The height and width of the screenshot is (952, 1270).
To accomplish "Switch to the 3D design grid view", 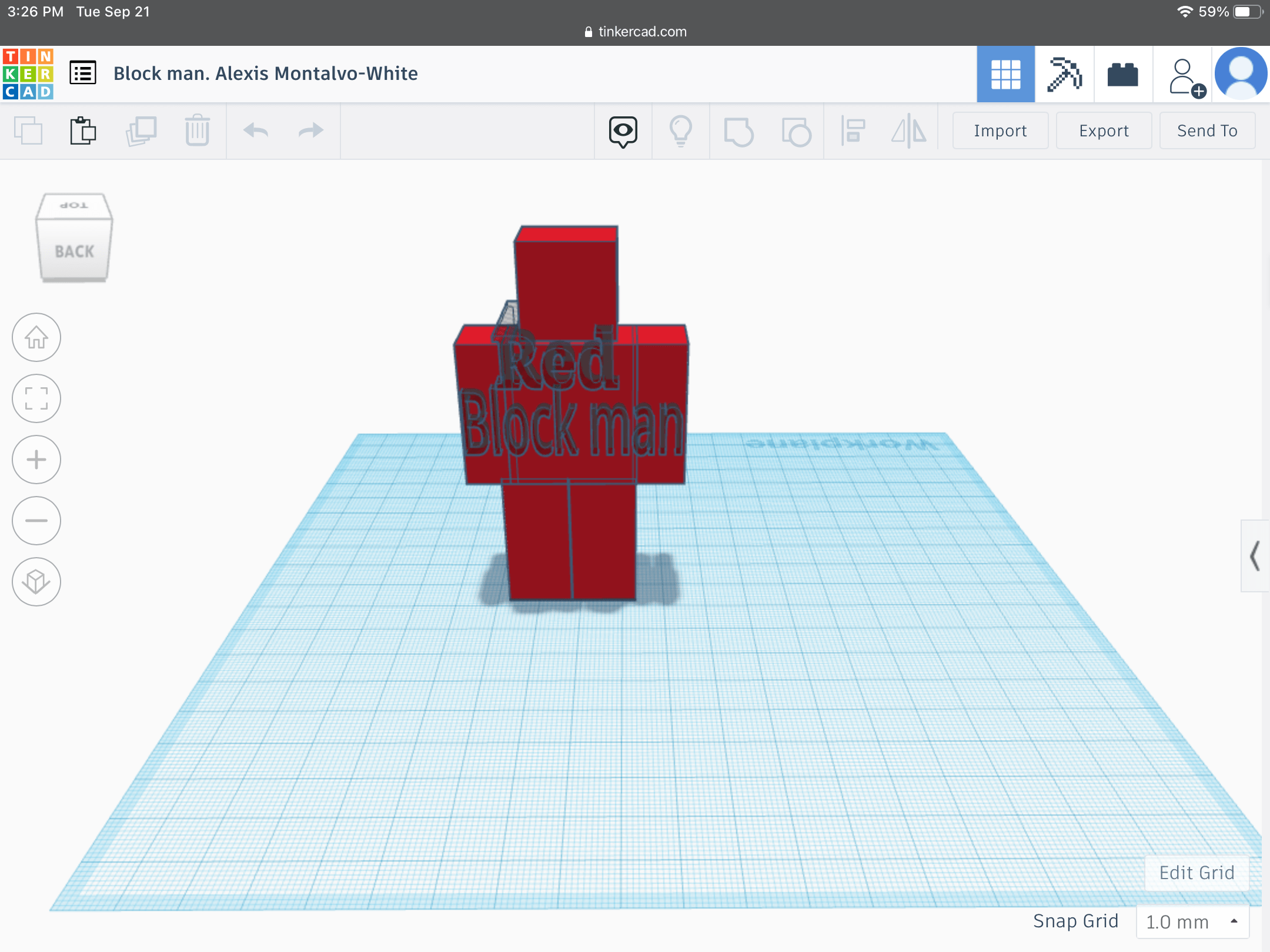I will [x=1005, y=74].
